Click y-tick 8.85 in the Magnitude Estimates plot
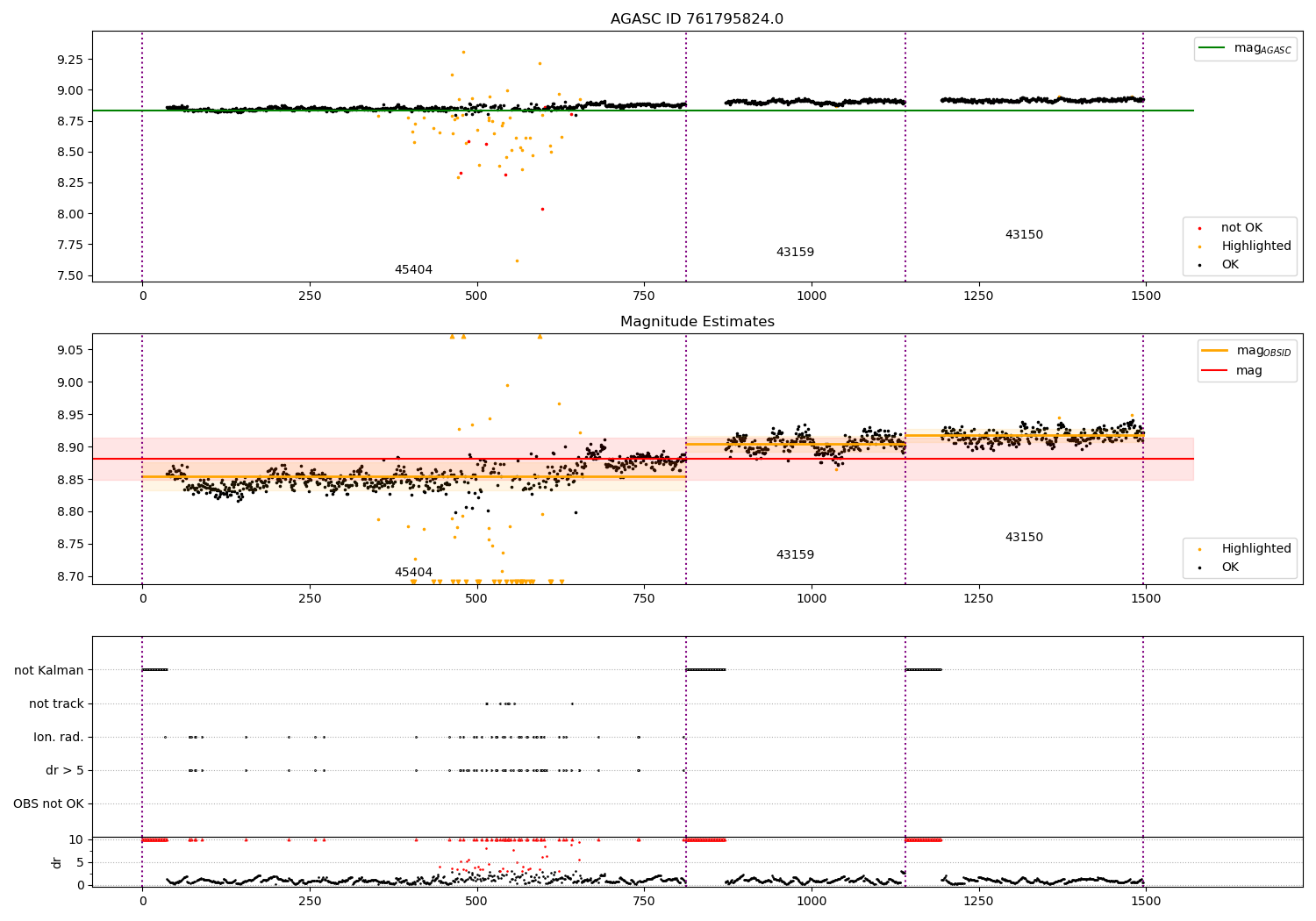This screenshot has height=921, width=1316. [x=70, y=480]
